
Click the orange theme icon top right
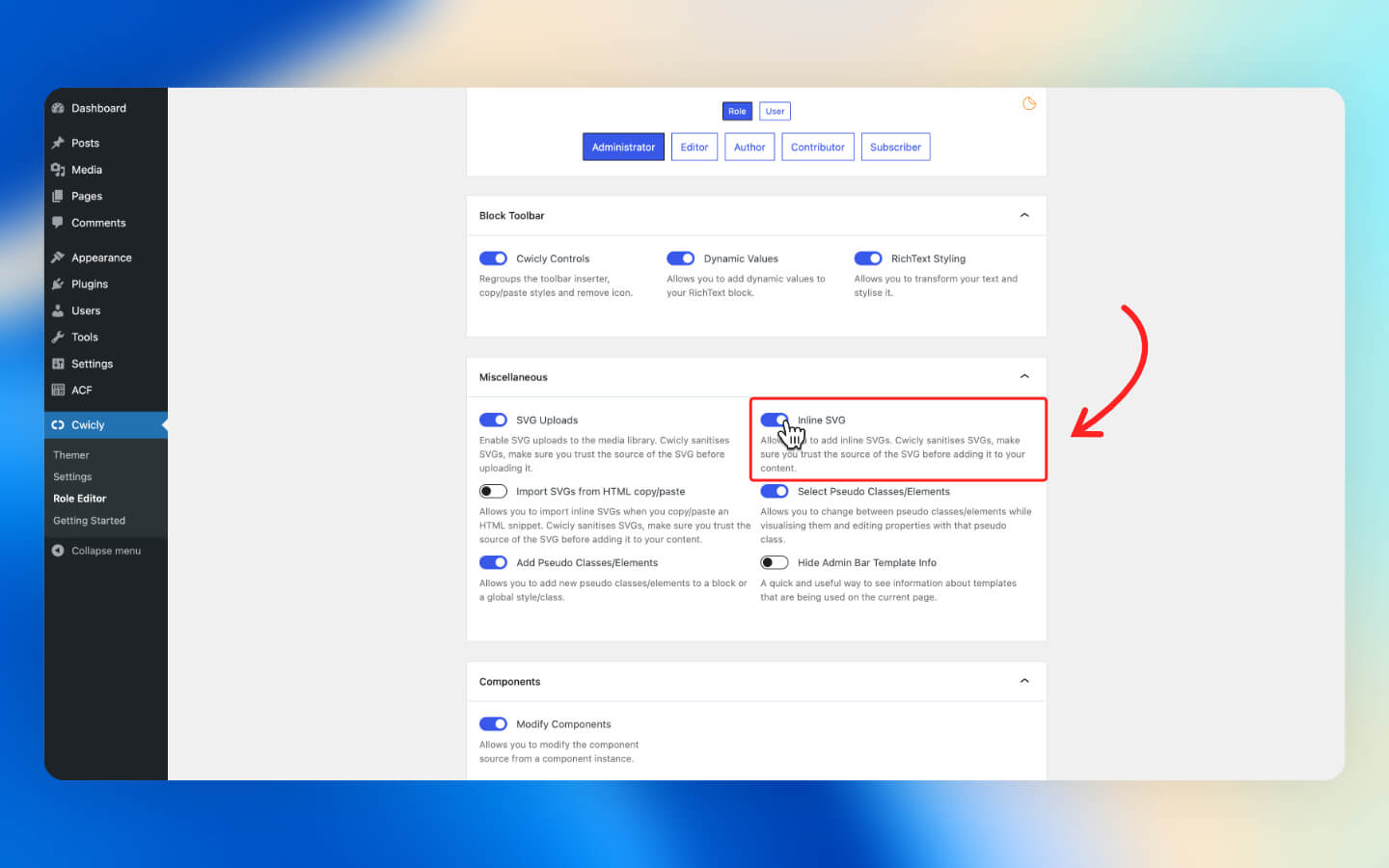[x=1029, y=104]
